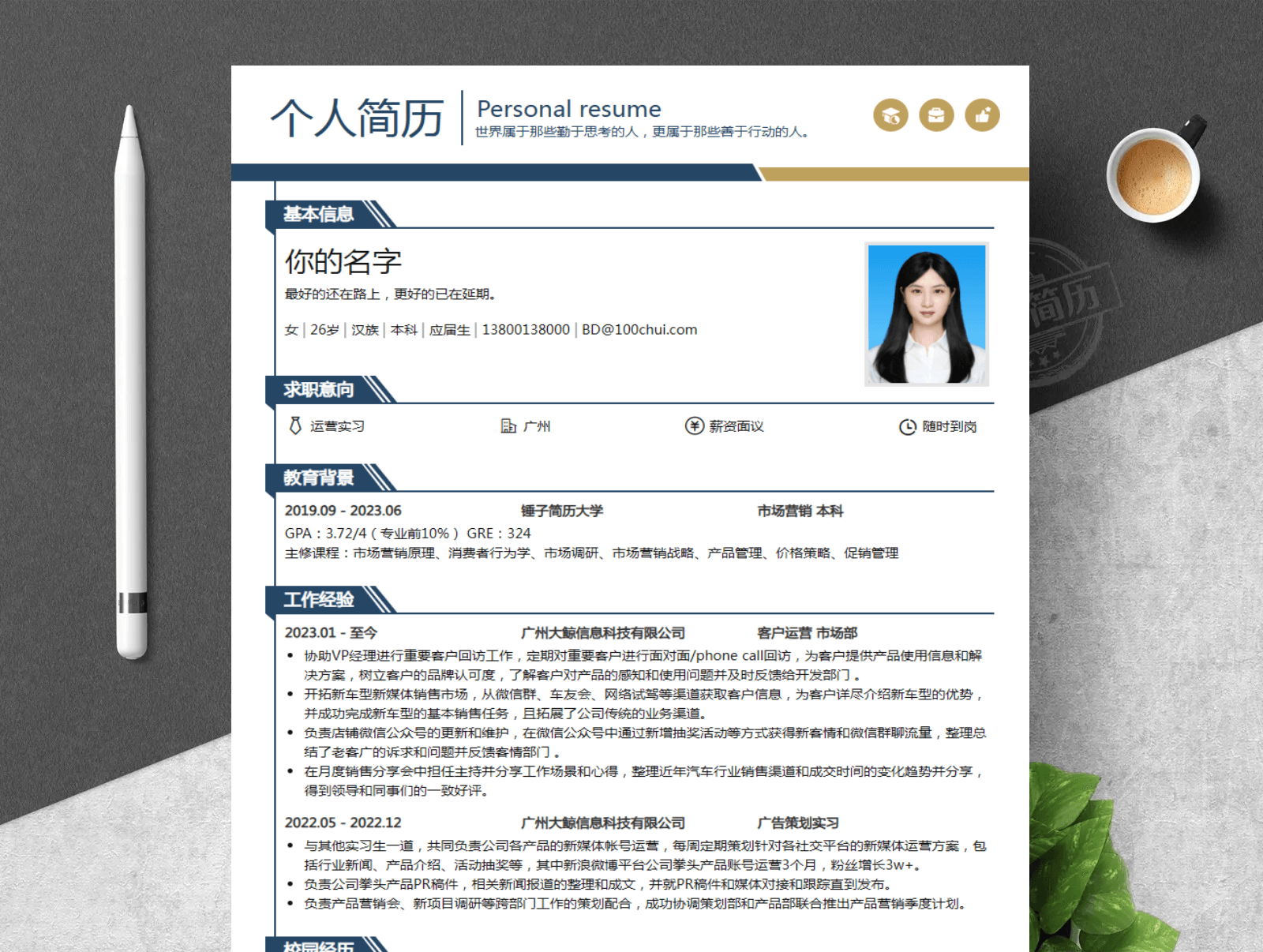Viewport: 1263px width, 952px height.
Task: Click the 锤子简历大学 school name
Action: pos(562,511)
